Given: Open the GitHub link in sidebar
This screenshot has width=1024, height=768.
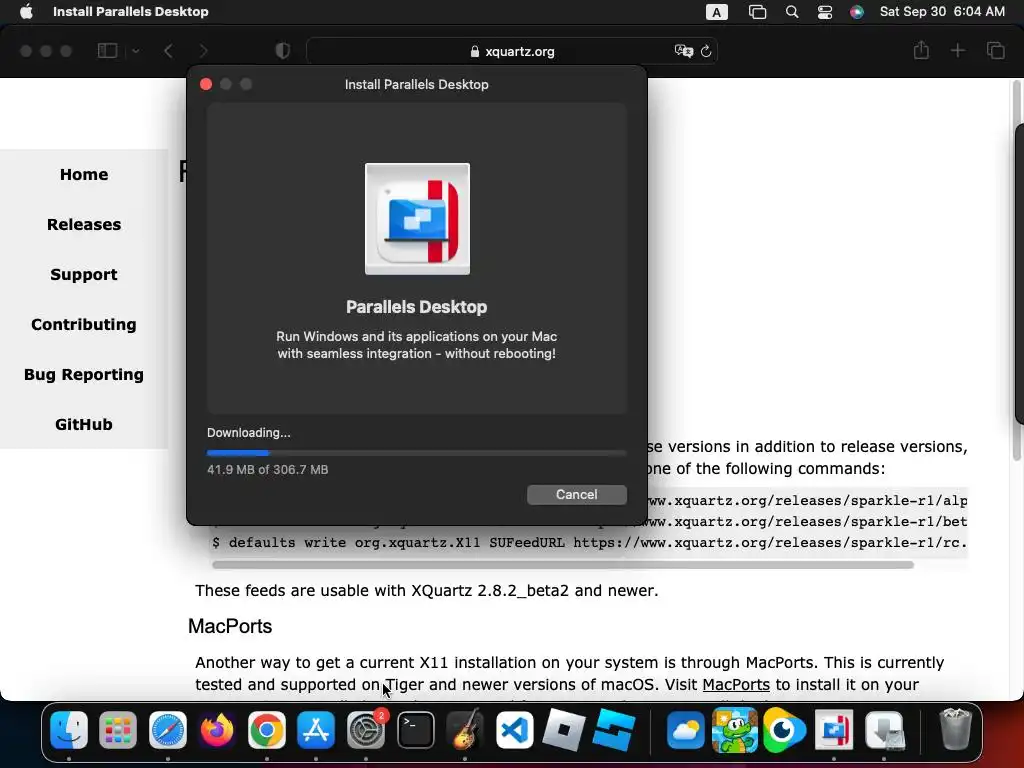Looking at the screenshot, I should (84, 424).
